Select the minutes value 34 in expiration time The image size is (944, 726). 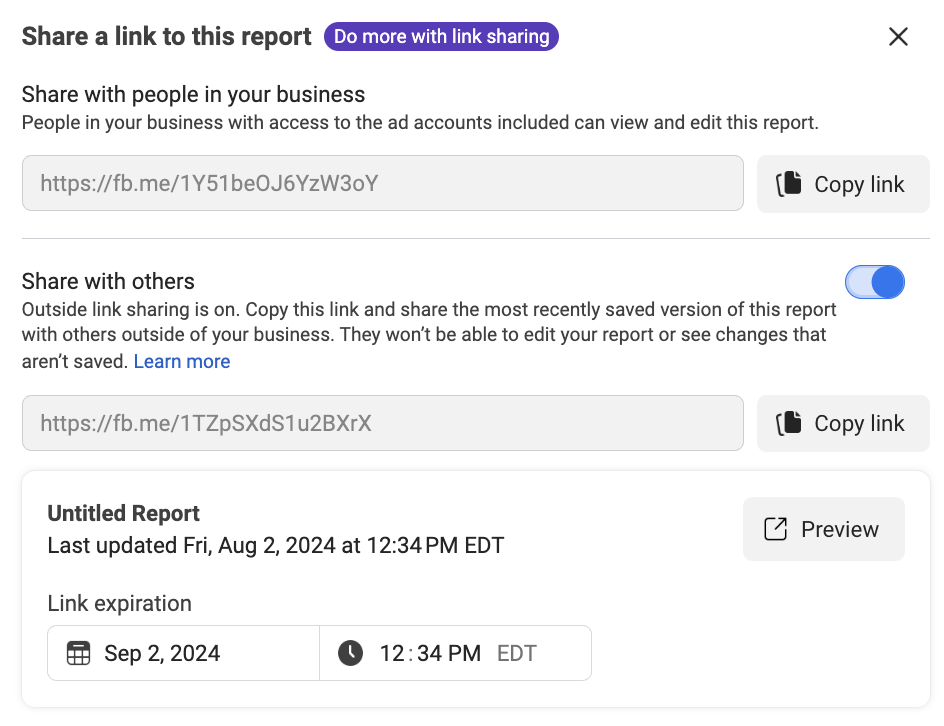pyautogui.click(x=429, y=653)
